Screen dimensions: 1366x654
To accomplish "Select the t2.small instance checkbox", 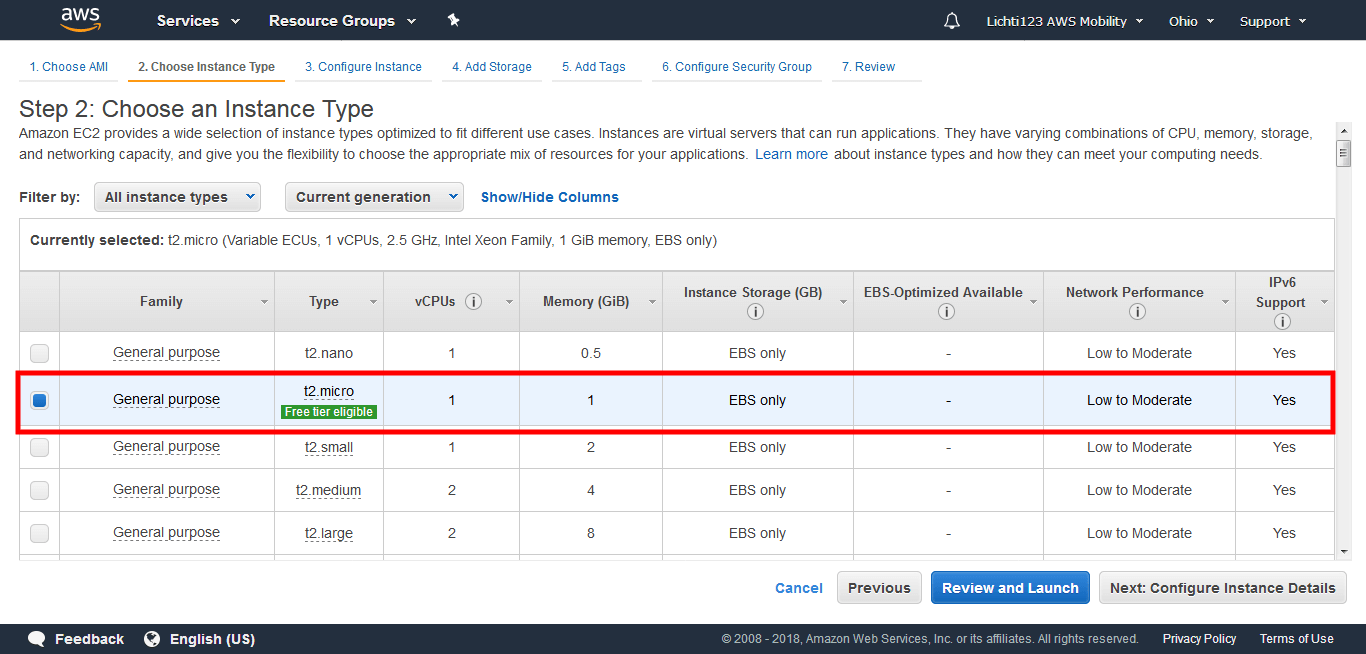I will pos(39,447).
